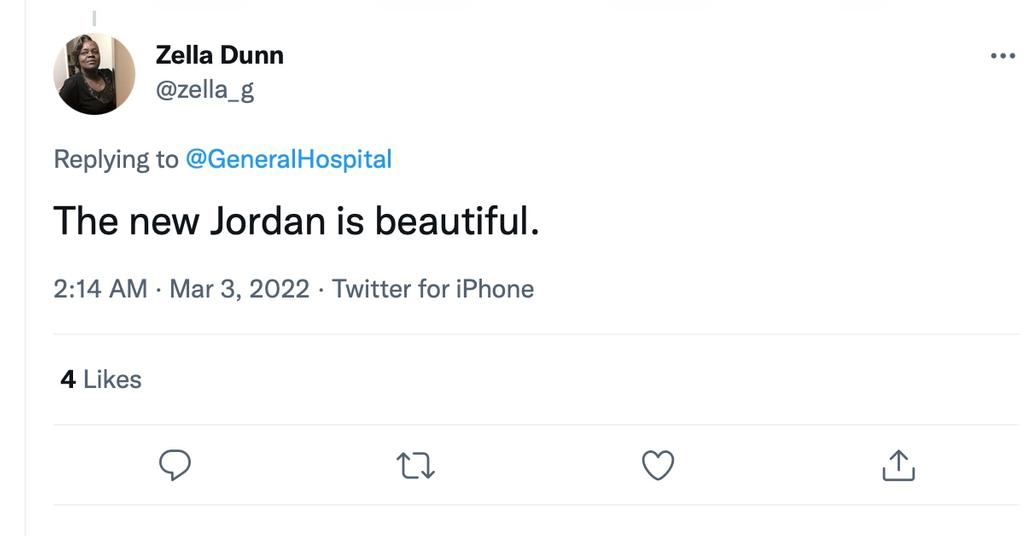
Task: Click the Mar 3, 2022 date
Action: pyautogui.click(x=239, y=289)
